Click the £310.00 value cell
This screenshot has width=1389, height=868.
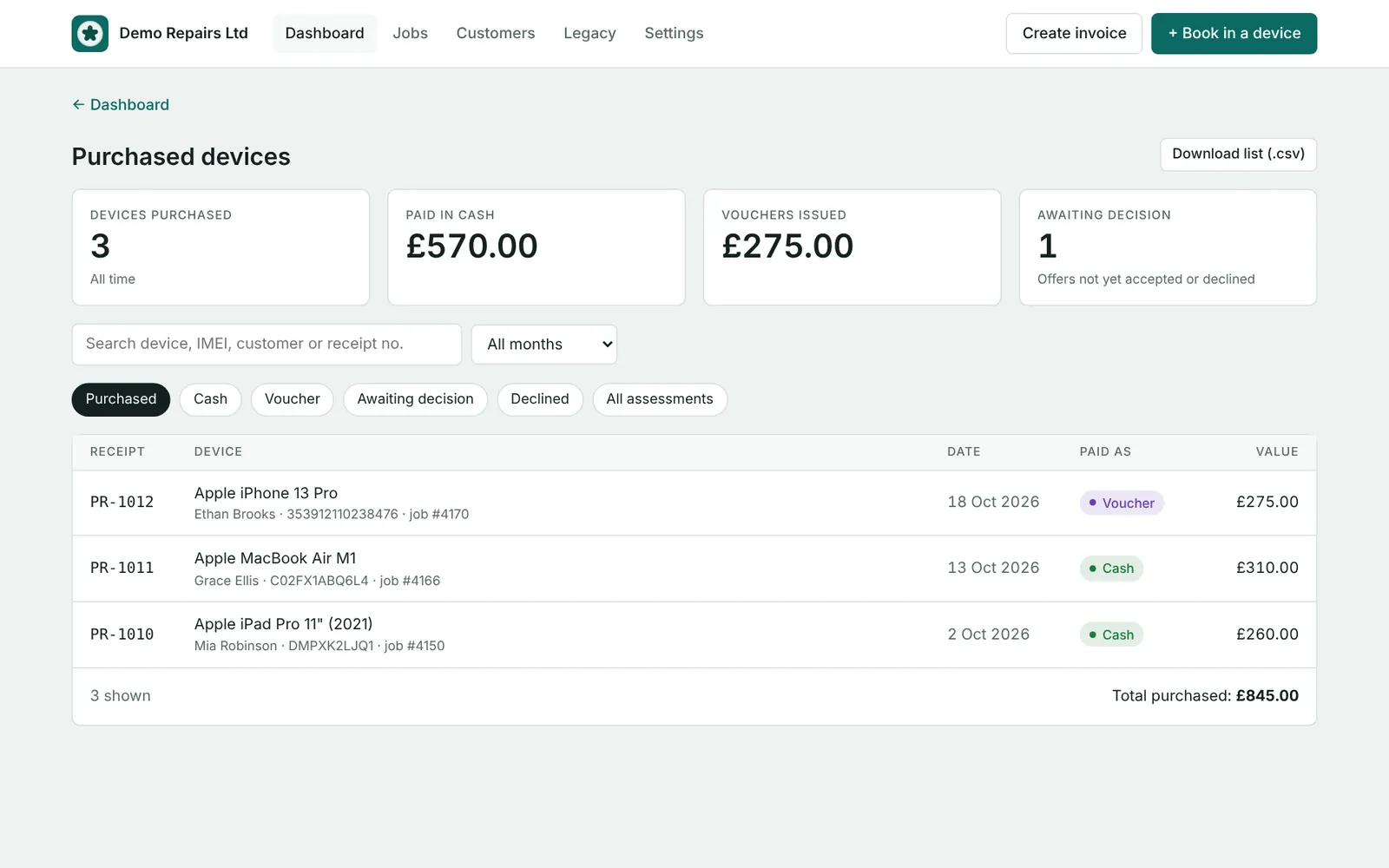pos(1267,569)
